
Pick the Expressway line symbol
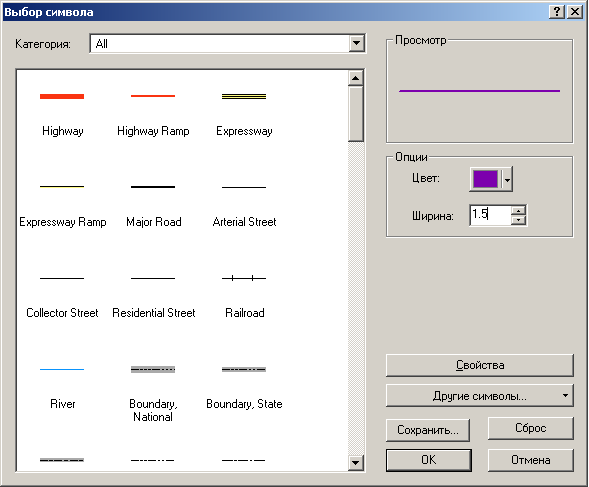(244, 113)
